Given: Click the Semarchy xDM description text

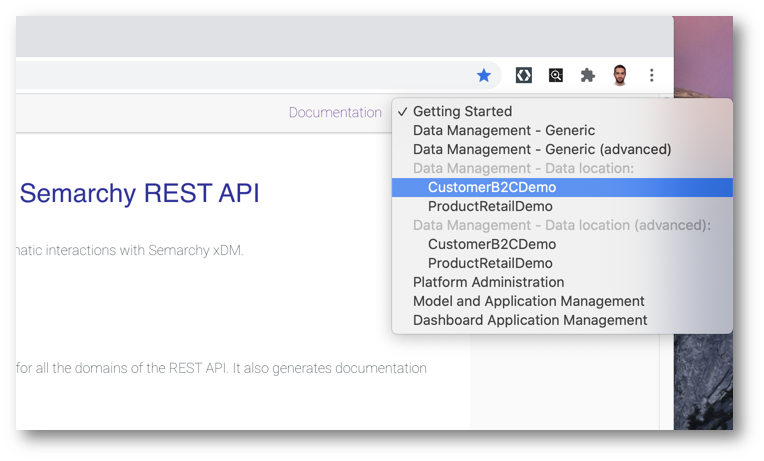Looking at the screenshot, I should [130, 250].
